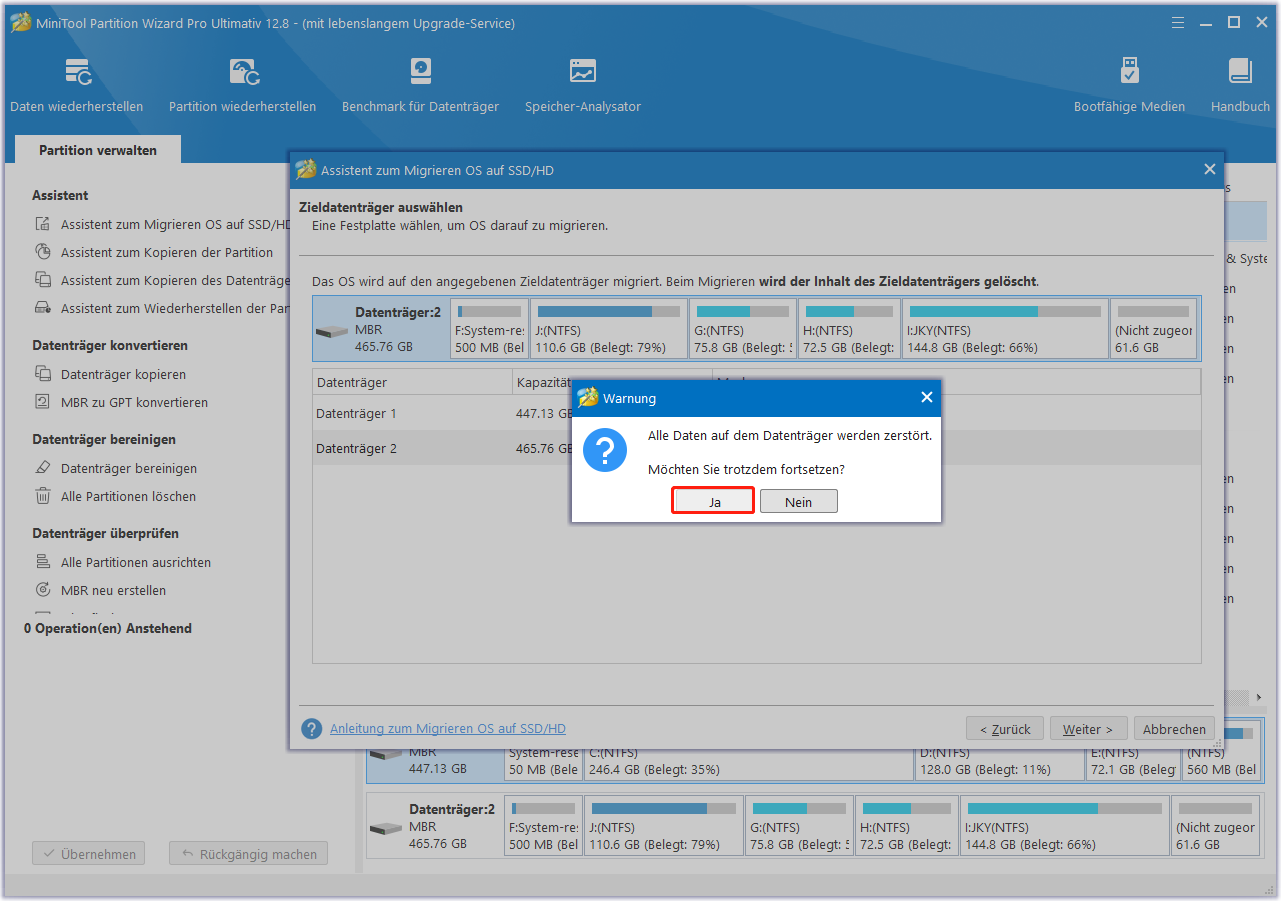Click the Datenträger column header
The width and height of the screenshot is (1281, 901).
[412, 382]
